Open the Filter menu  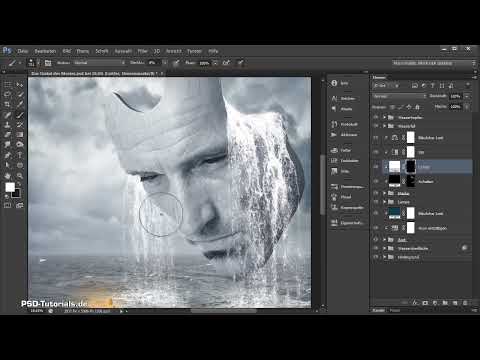click(142, 51)
